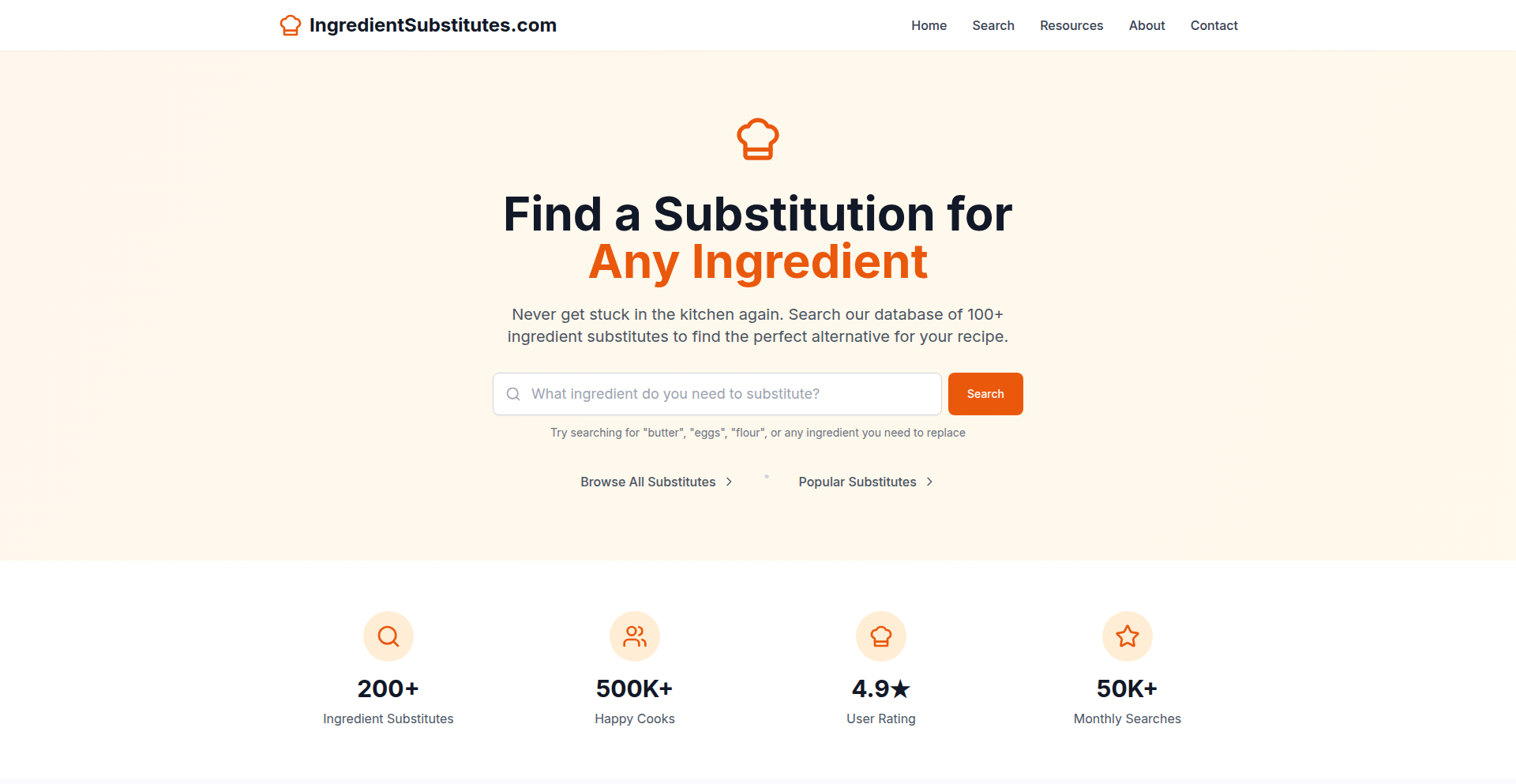
Task: Expand chevron beside Popular Substitutes
Action: (x=929, y=482)
